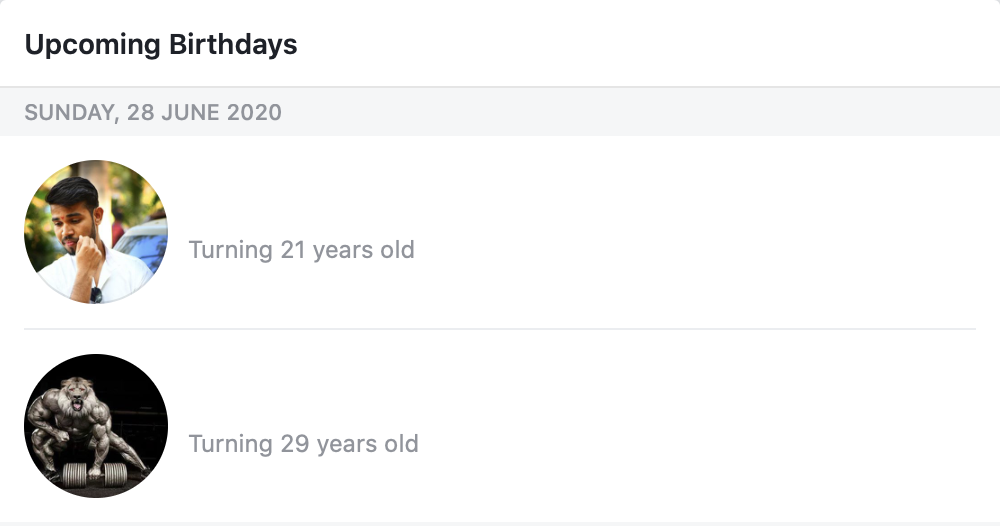Click the man's dark hair in the first avatar
1000x526 pixels.
73,193
